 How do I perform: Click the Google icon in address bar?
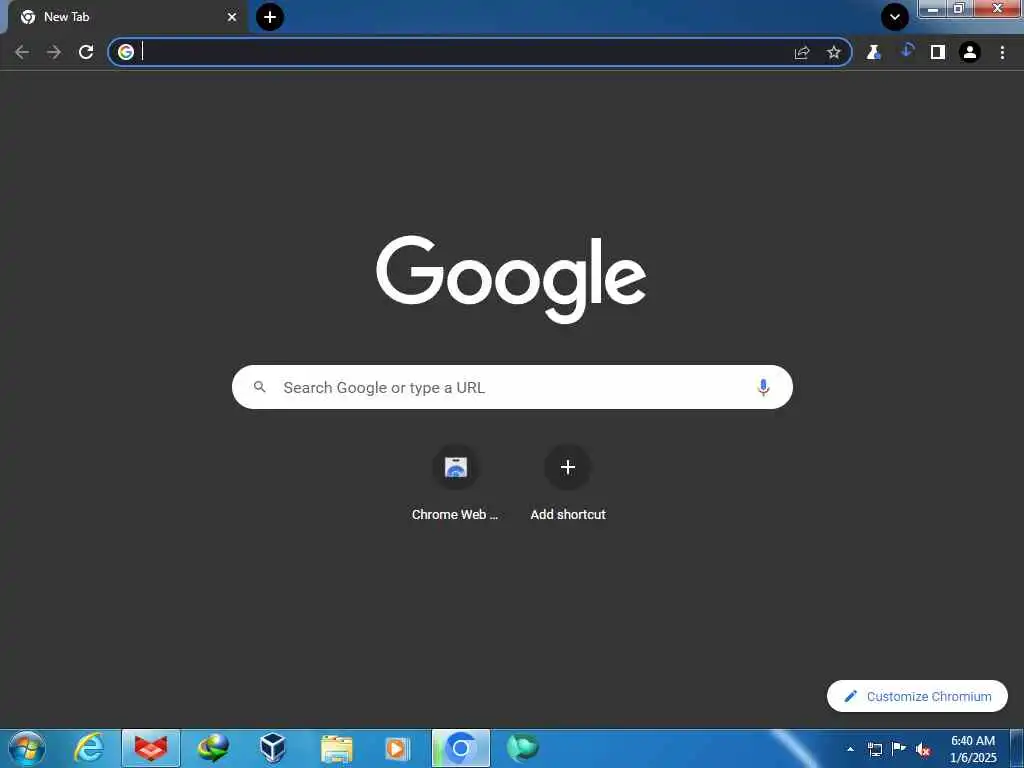point(126,52)
